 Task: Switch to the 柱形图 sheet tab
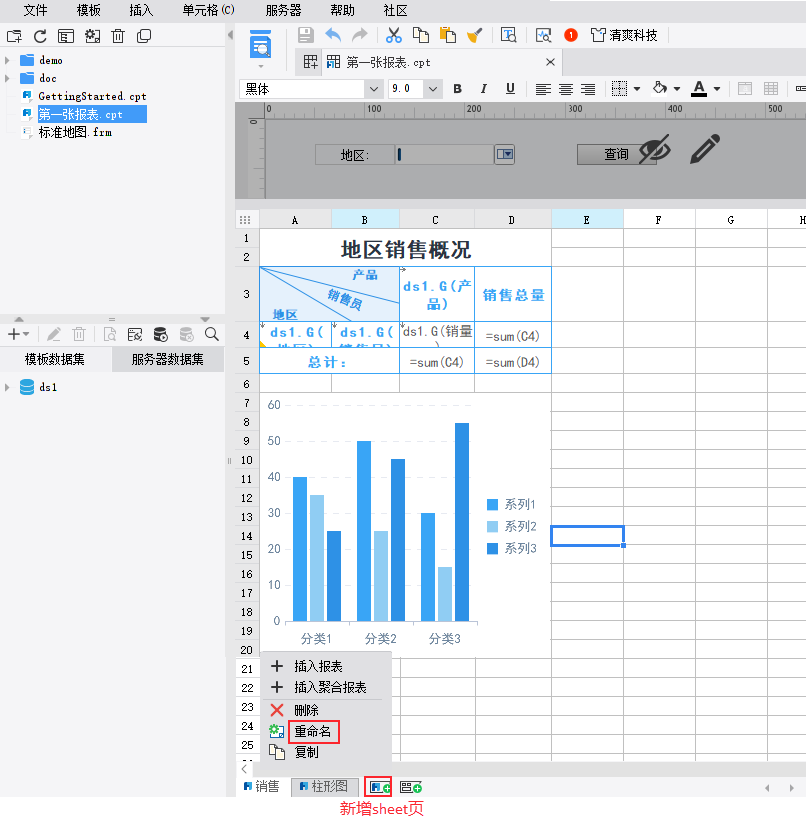325,786
